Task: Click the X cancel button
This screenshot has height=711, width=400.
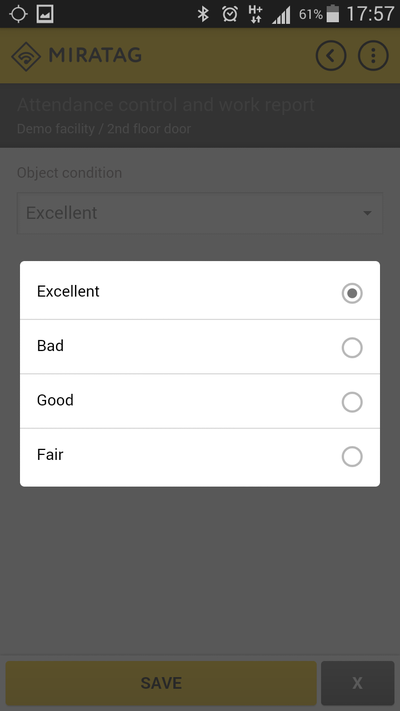Action: [357, 683]
